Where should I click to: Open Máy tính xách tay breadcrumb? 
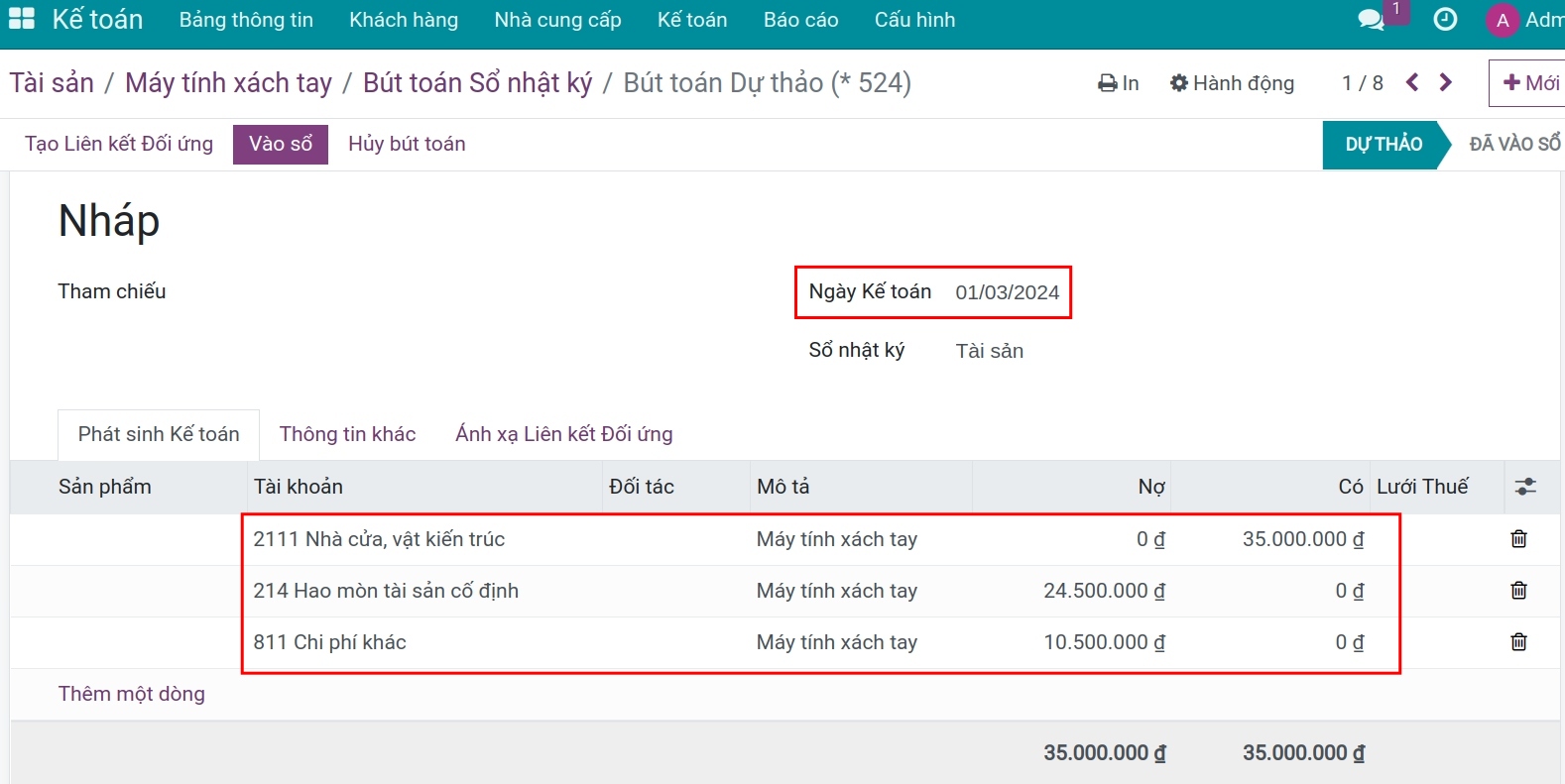coord(228,83)
